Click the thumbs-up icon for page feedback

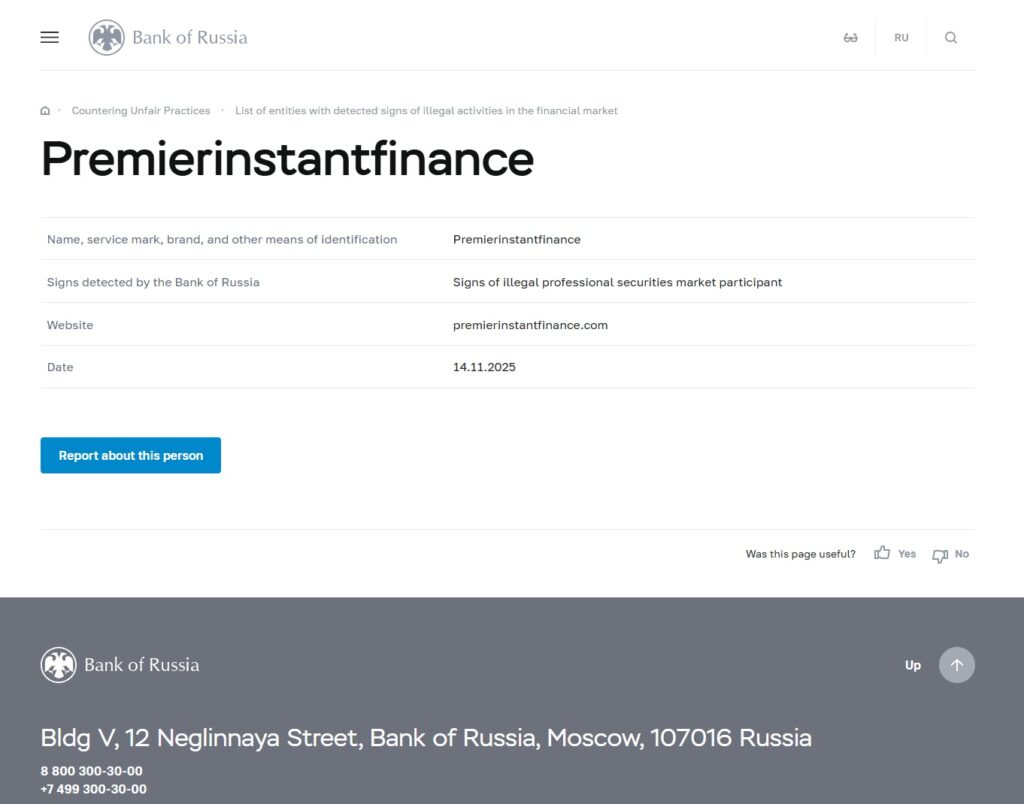click(881, 552)
